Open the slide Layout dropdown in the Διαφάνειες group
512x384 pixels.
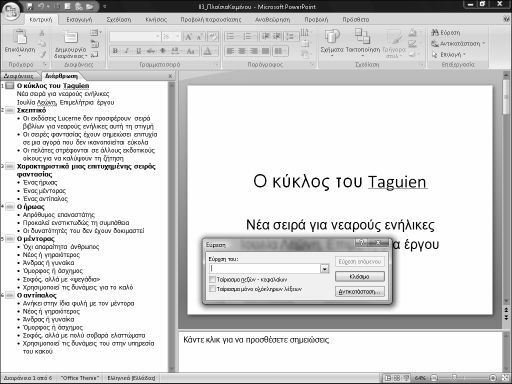pos(96,33)
